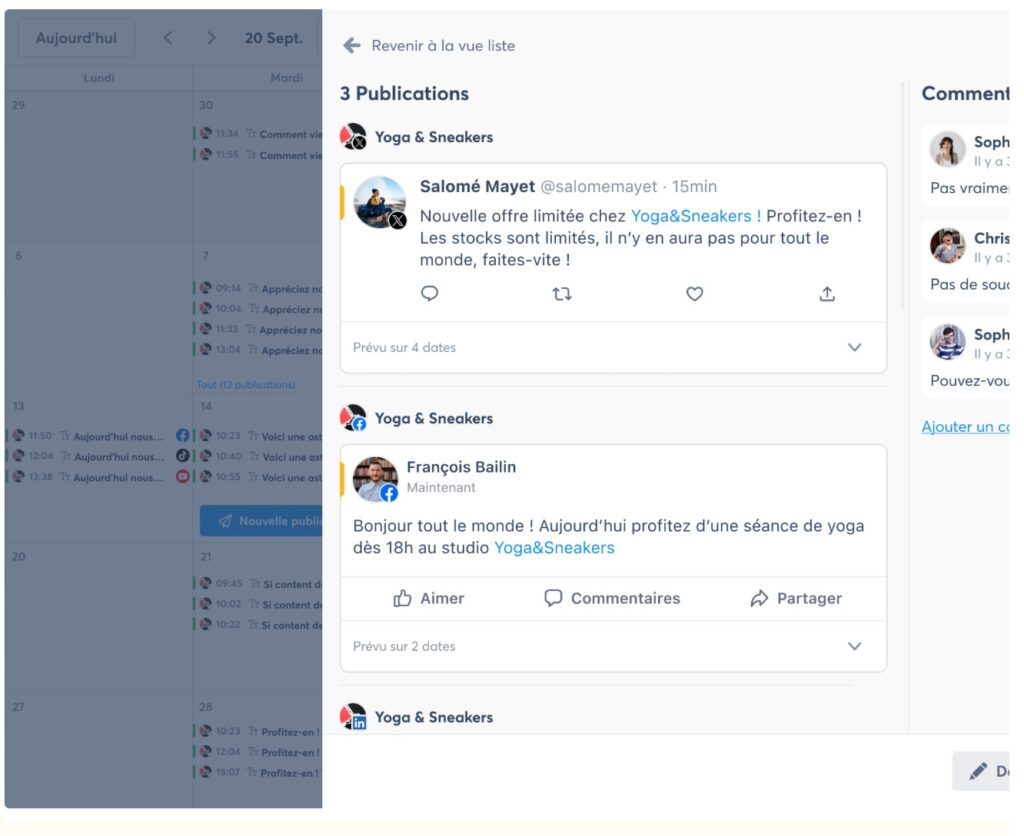1024x836 pixels.
Task: Click the Chris commenter avatar
Action: click(948, 246)
